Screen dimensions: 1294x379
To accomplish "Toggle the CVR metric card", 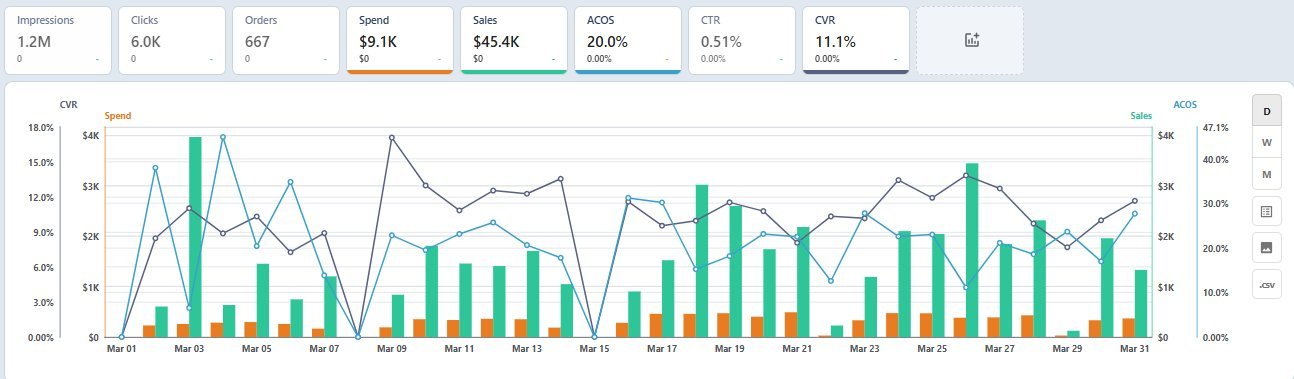I will 856,40.
